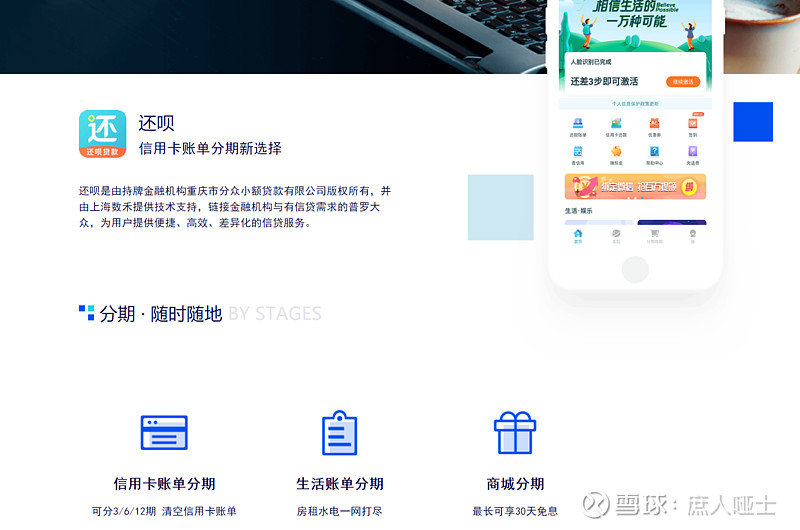The width and height of the screenshot is (800, 530).
Task: Click the BY STAGES gray subtitle
Action: tap(275, 314)
